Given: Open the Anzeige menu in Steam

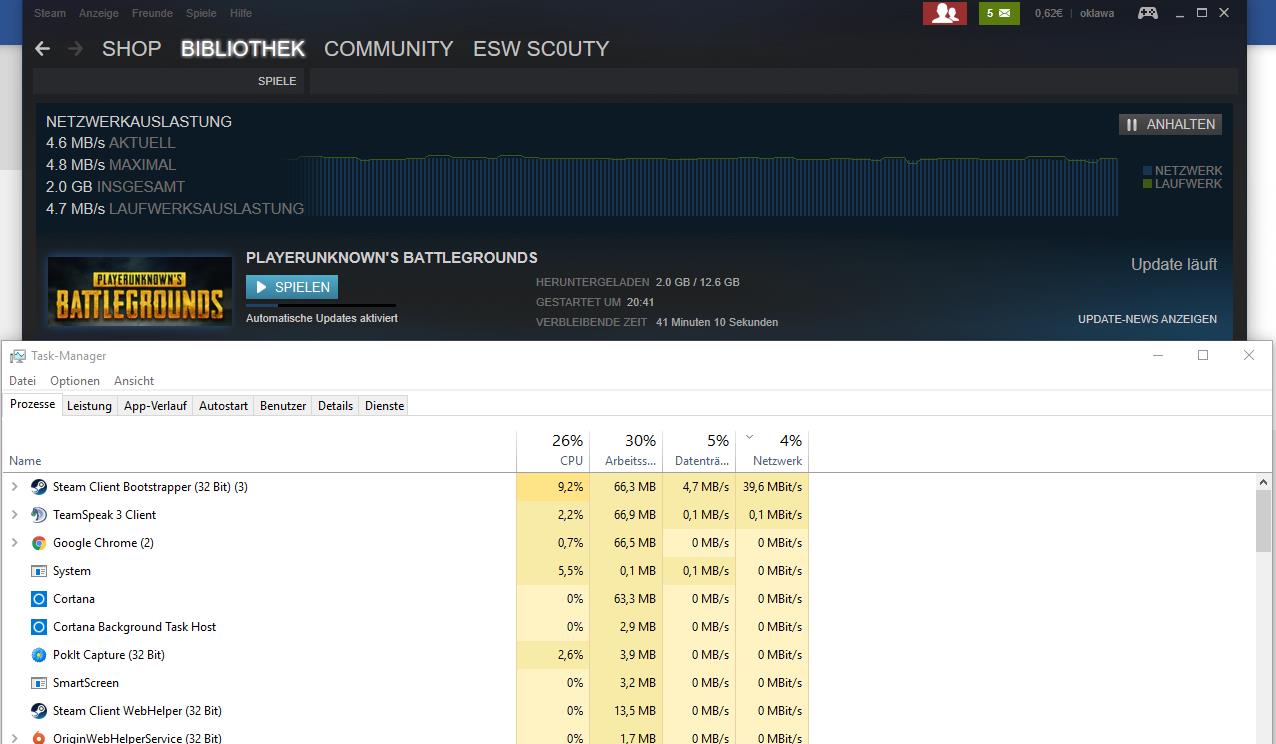Looking at the screenshot, I should [x=98, y=13].
